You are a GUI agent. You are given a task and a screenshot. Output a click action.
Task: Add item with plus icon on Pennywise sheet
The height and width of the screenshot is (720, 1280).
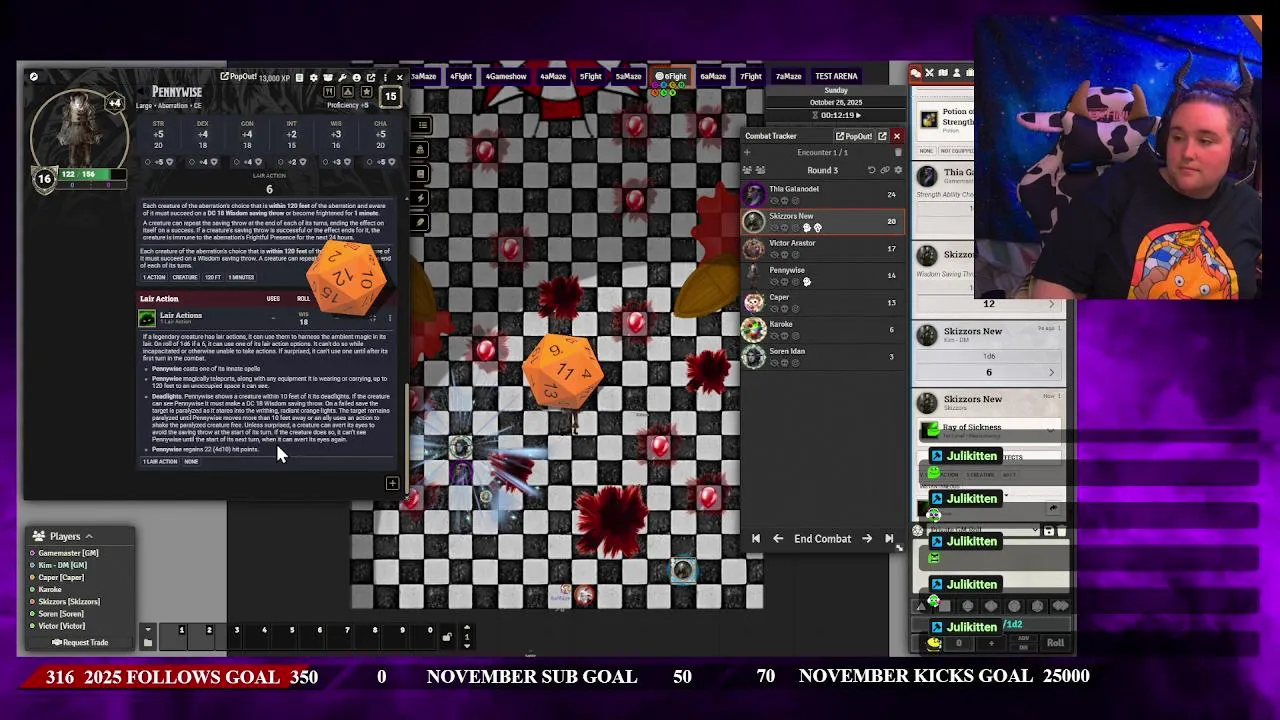click(392, 484)
